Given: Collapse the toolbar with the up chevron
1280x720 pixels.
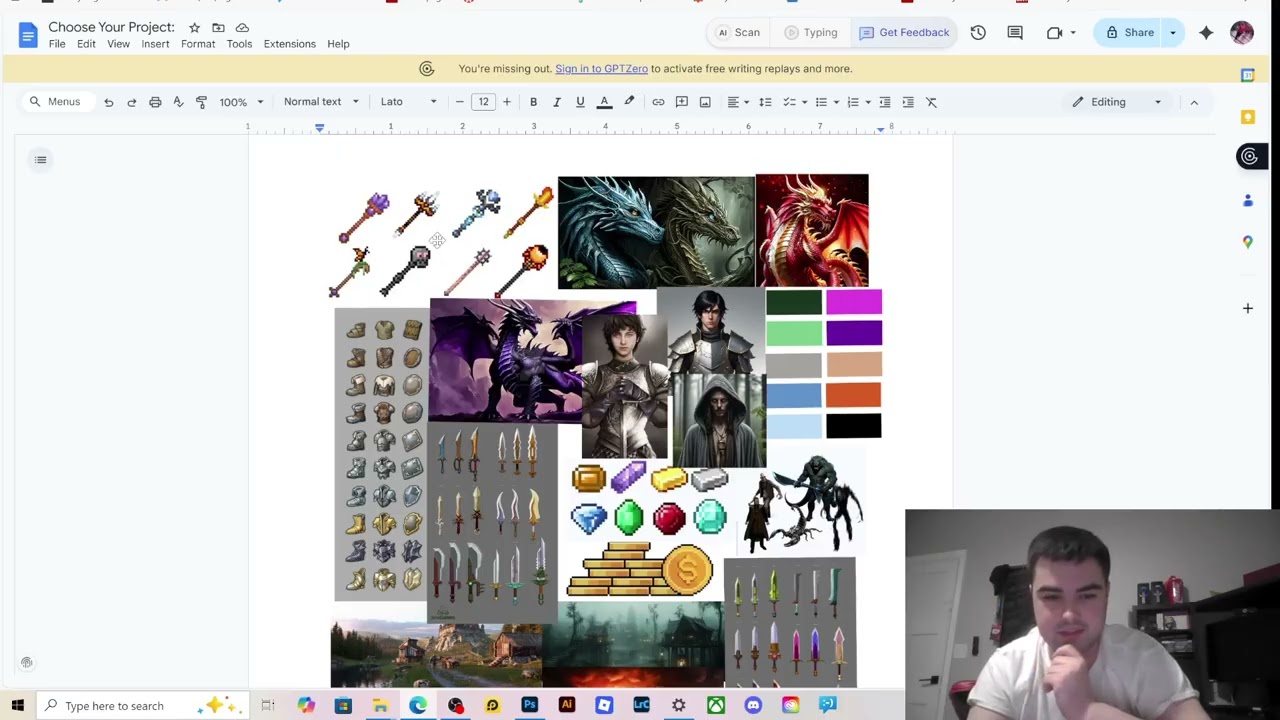Looking at the screenshot, I should [x=1194, y=102].
